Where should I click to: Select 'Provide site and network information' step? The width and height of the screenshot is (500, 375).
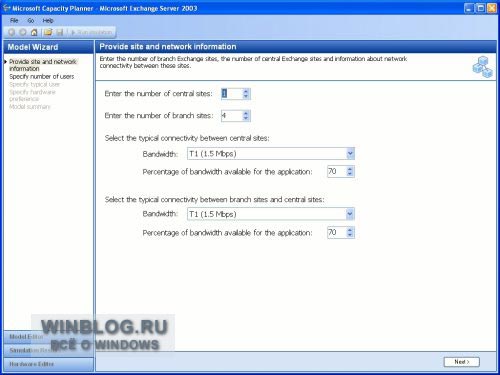[x=43, y=65]
